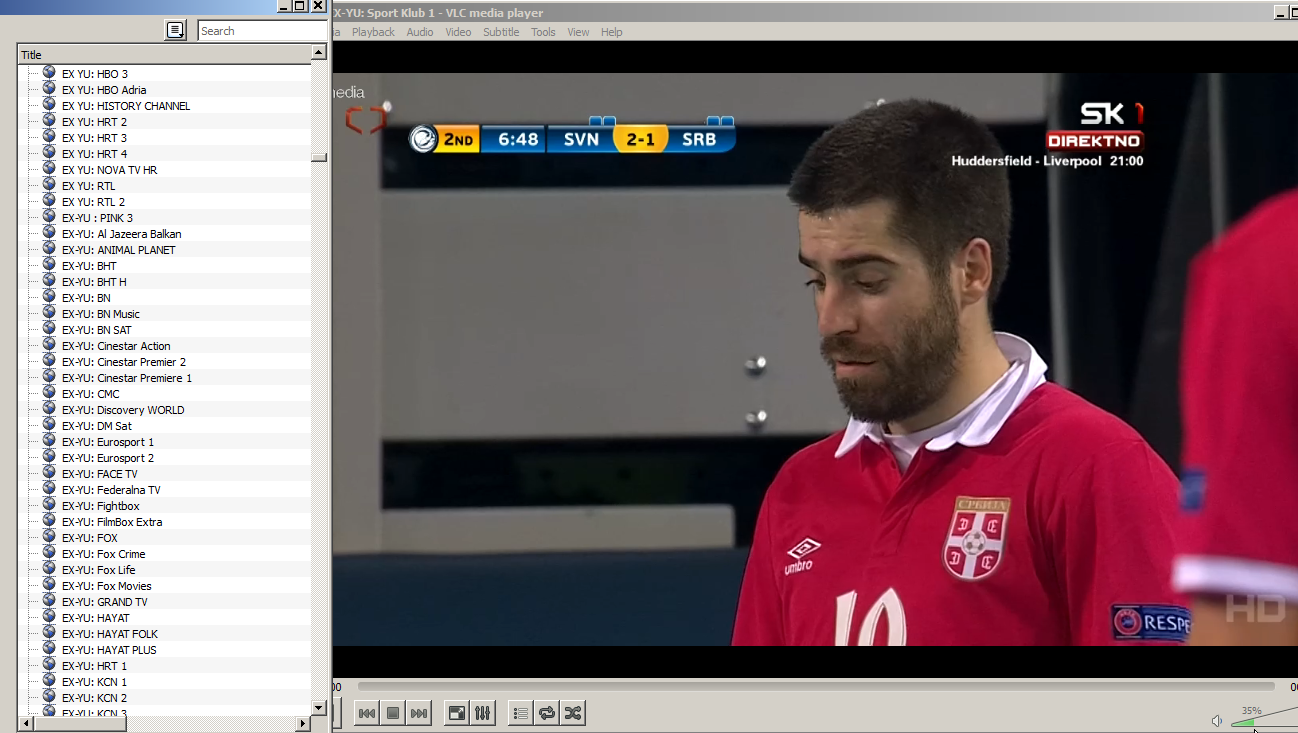Viewport: 1298px width, 733px height.
Task: Open the Tools menu
Action: (543, 32)
